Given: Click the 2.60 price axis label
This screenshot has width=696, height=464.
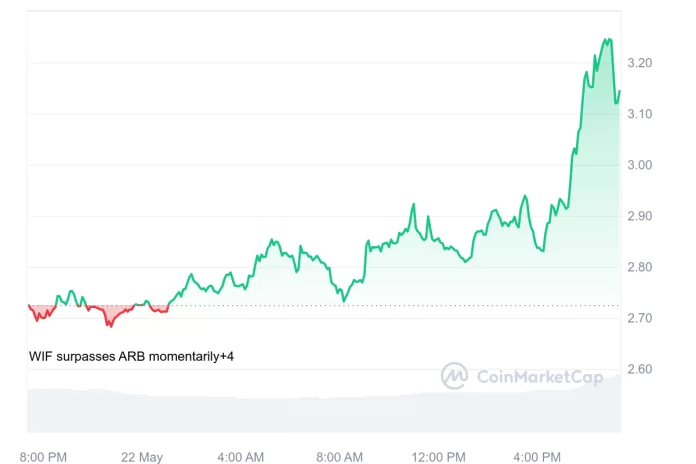Looking at the screenshot, I should pos(638,369).
